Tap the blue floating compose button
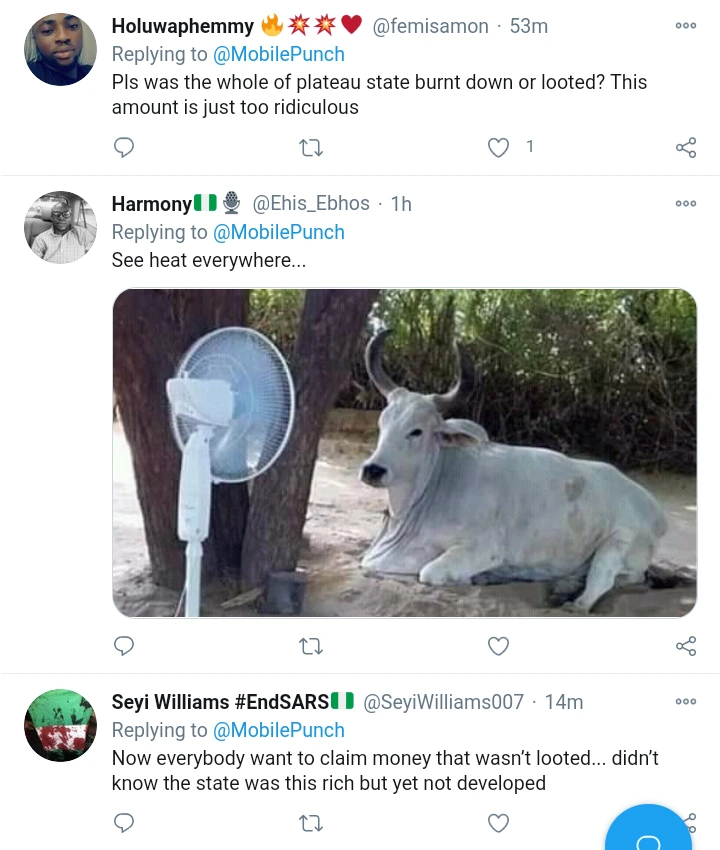The image size is (720, 850). (648, 832)
